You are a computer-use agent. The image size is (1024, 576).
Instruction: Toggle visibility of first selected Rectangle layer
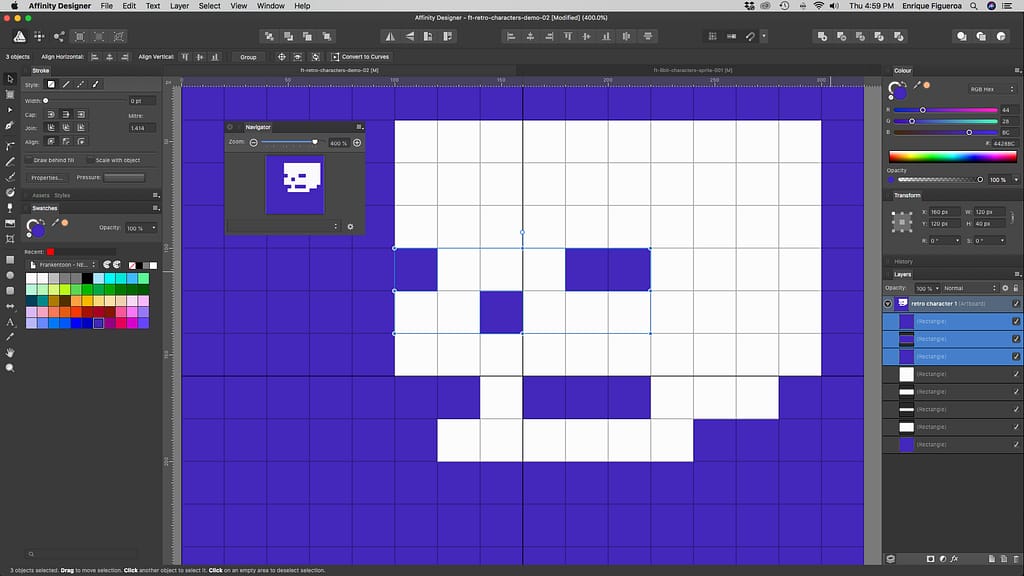1016,321
